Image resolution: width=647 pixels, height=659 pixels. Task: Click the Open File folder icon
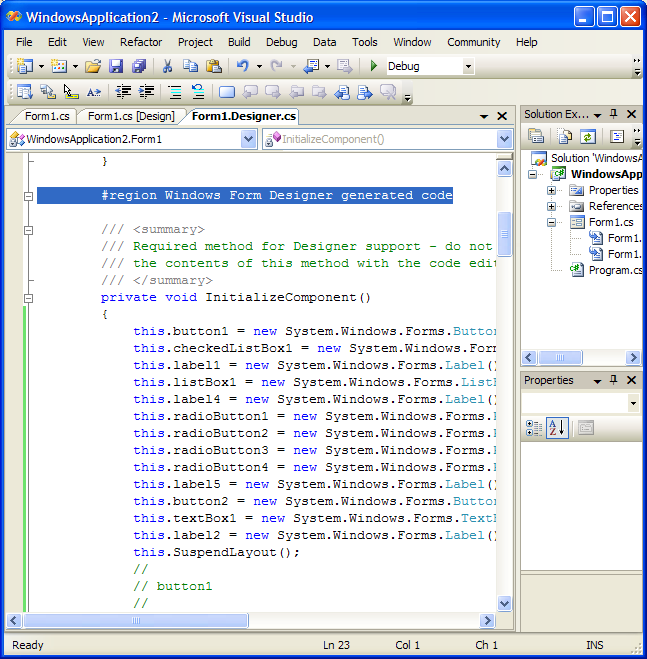click(x=93, y=66)
